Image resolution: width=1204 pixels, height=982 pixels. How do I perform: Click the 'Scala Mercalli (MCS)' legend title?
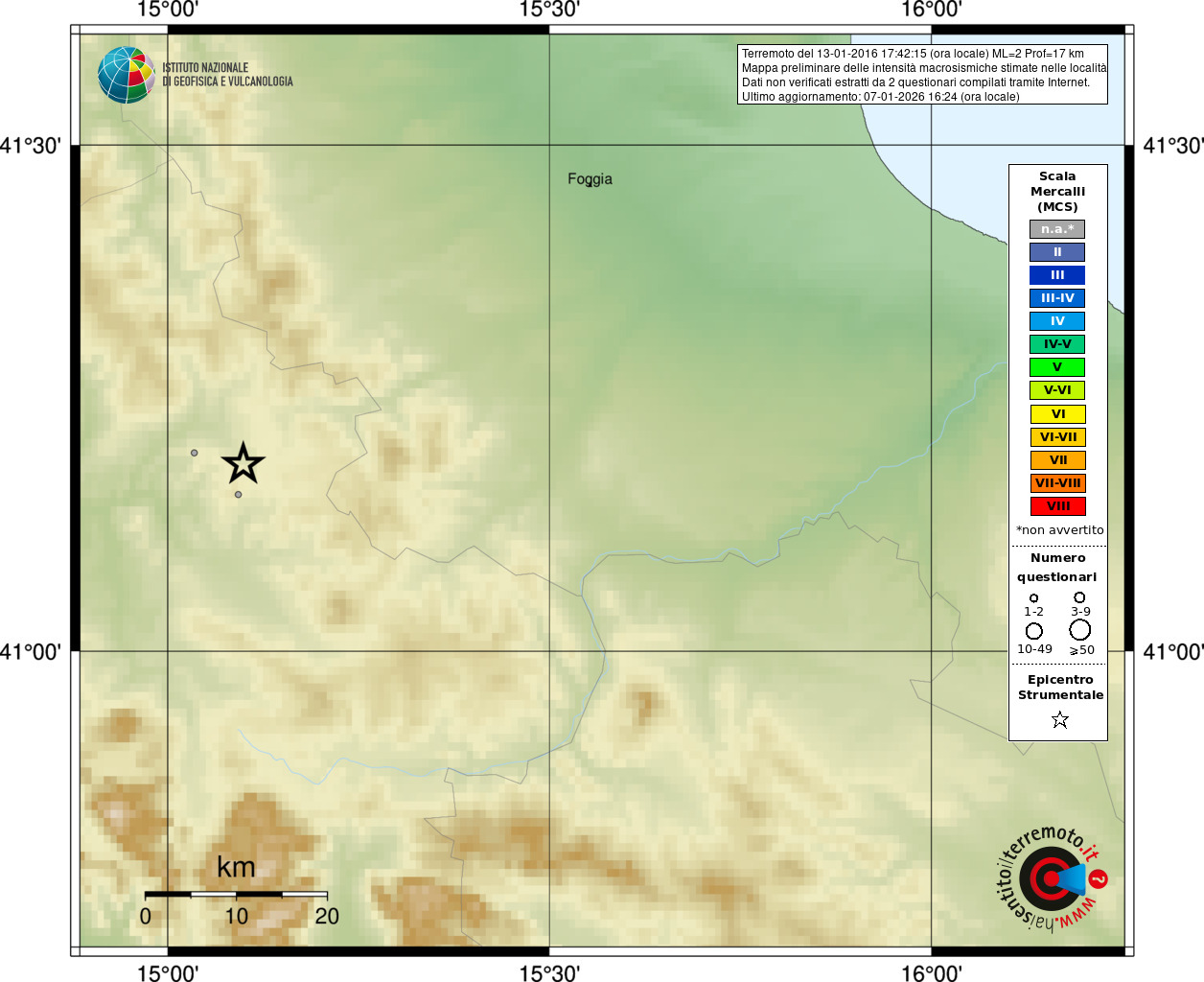(x=1057, y=192)
